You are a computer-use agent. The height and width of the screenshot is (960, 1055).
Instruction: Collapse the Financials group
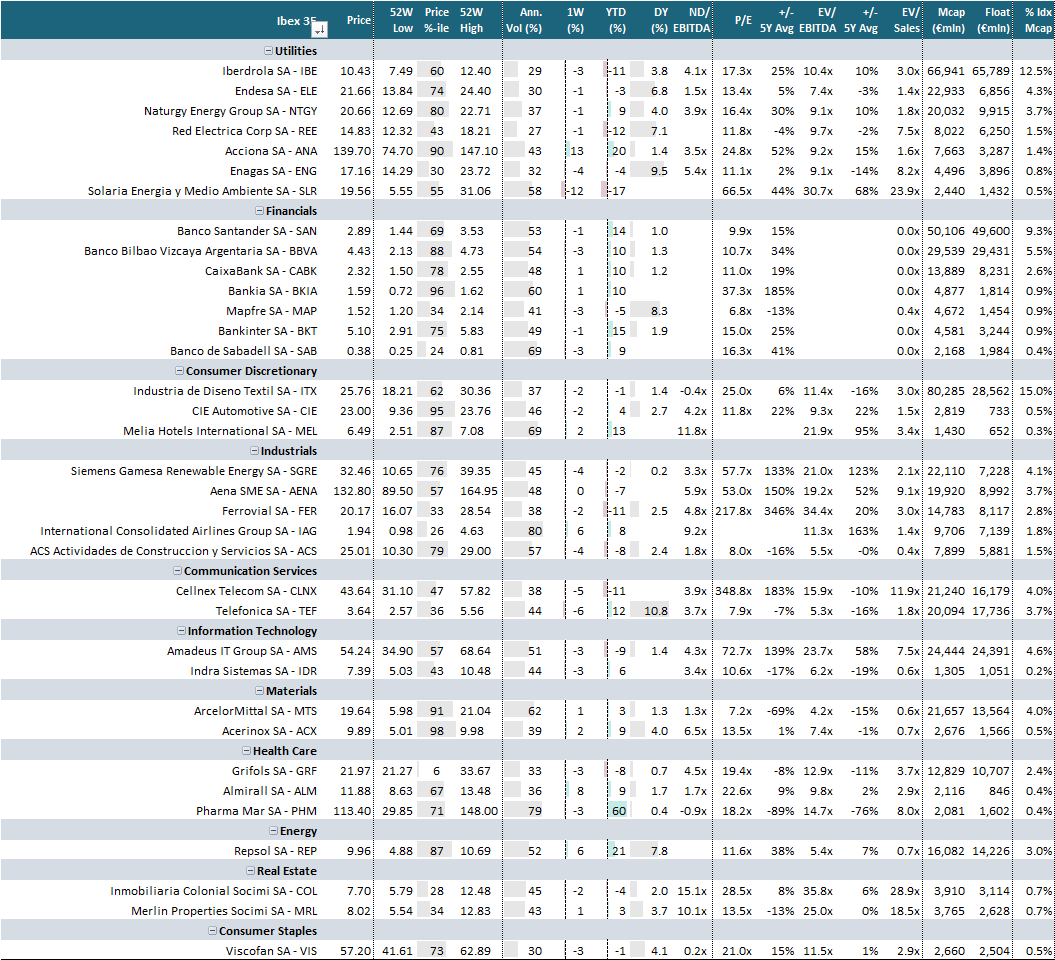click(260, 211)
